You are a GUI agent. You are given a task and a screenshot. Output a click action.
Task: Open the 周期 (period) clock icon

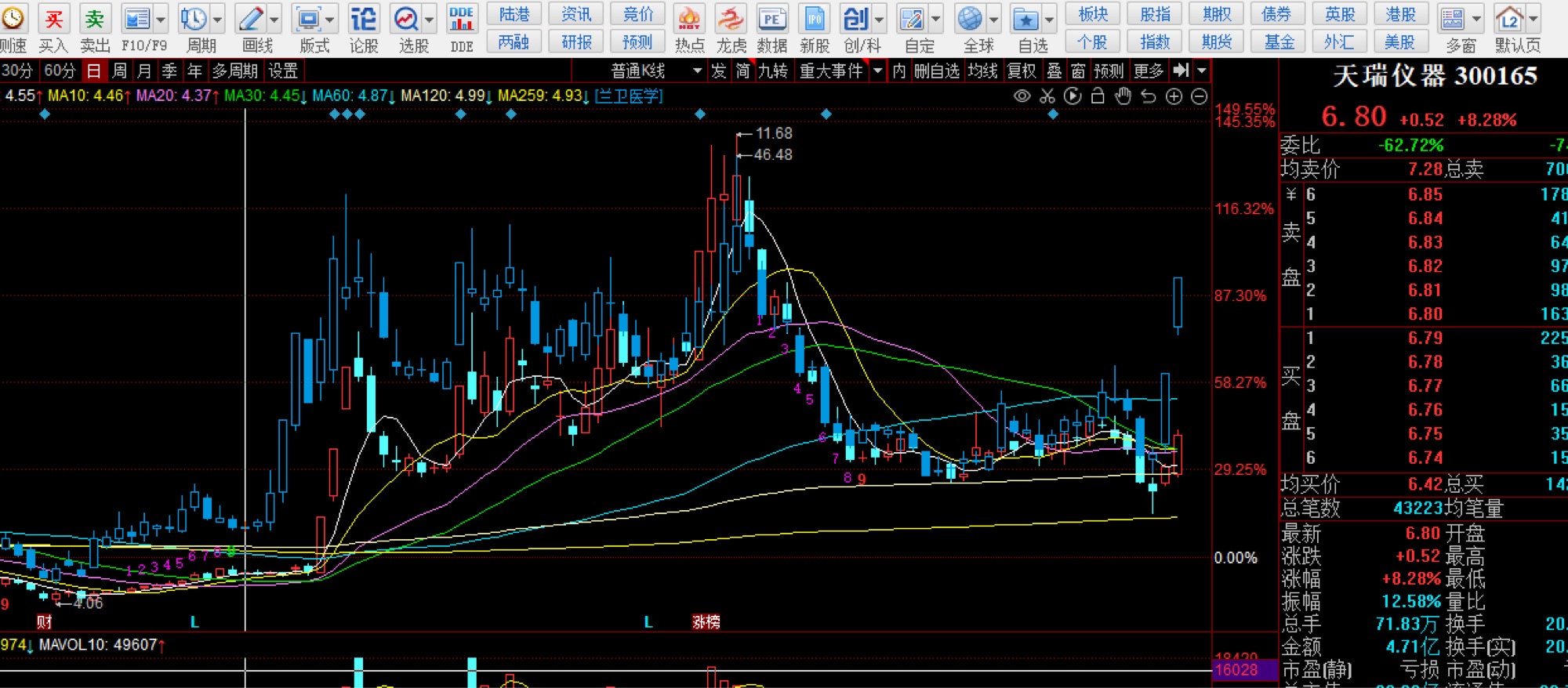193,19
